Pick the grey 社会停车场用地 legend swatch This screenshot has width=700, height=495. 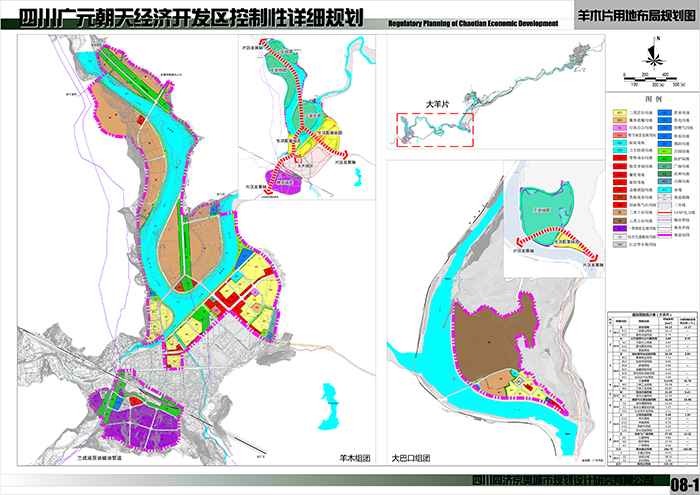click(x=620, y=245)
